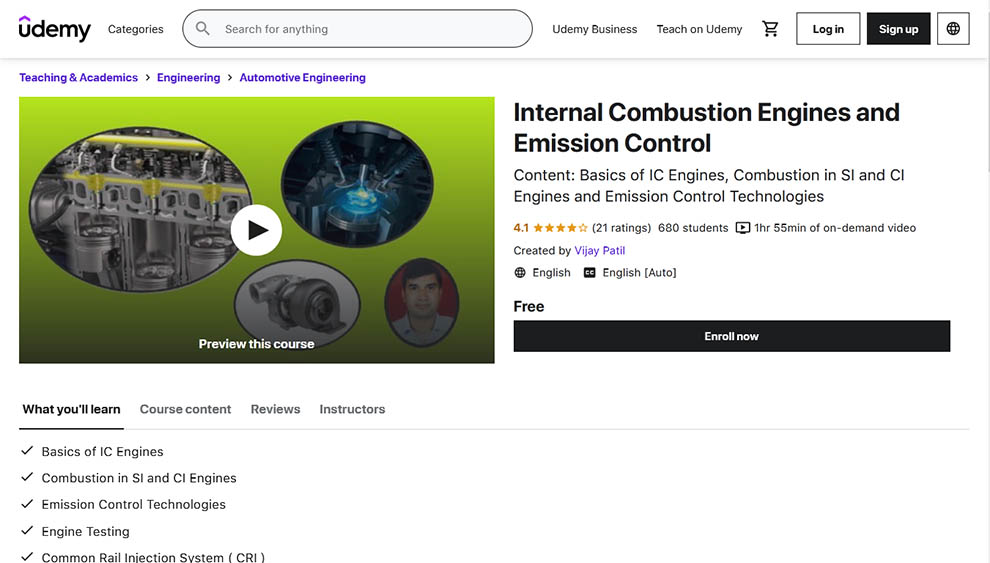
Task: Click the Udemy logo
Action: (x=54, y=29)
